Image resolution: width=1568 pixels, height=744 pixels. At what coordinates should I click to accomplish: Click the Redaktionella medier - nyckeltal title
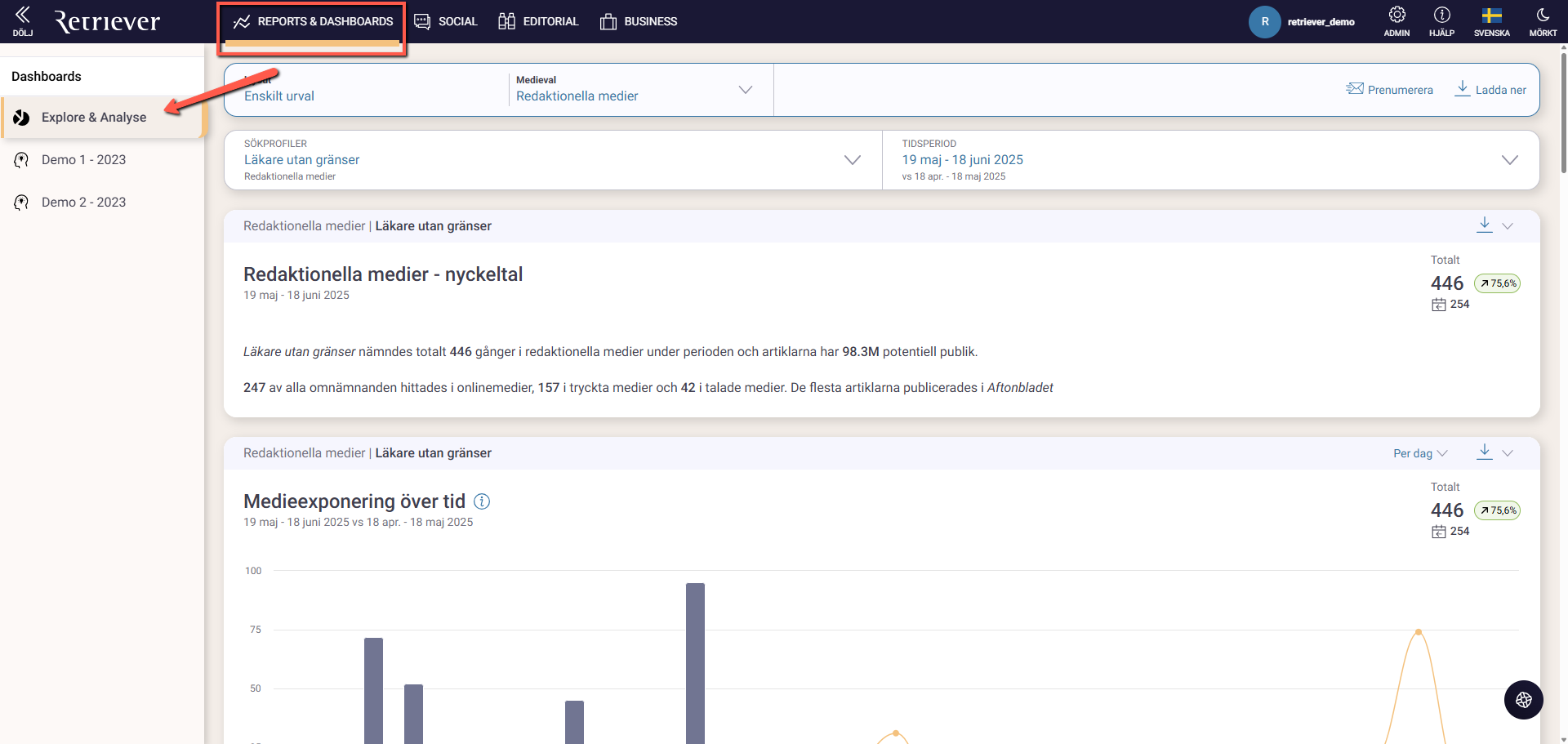(x=383, y=274)
